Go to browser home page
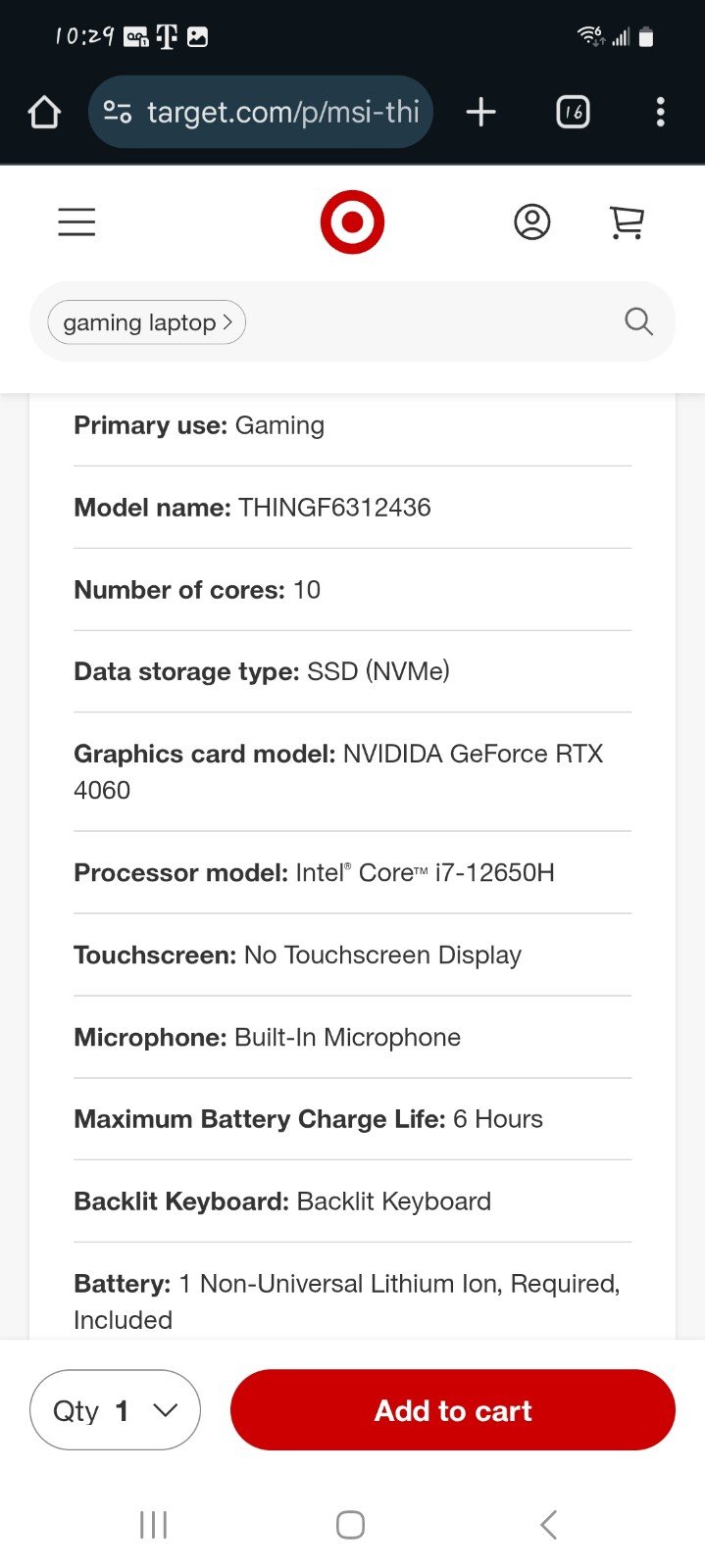 click(44, 112)
